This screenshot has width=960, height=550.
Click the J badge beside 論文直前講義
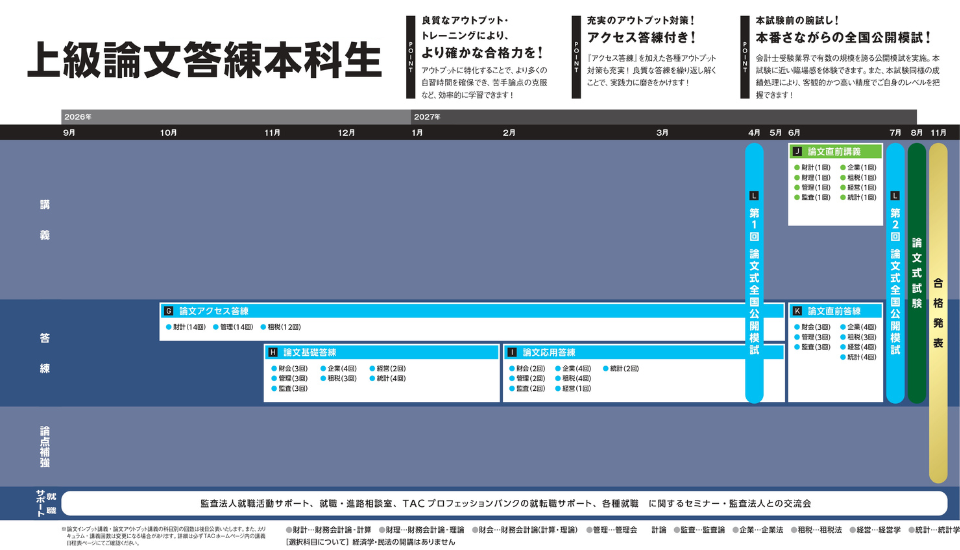pyautogui.click(x=797, y=151)
